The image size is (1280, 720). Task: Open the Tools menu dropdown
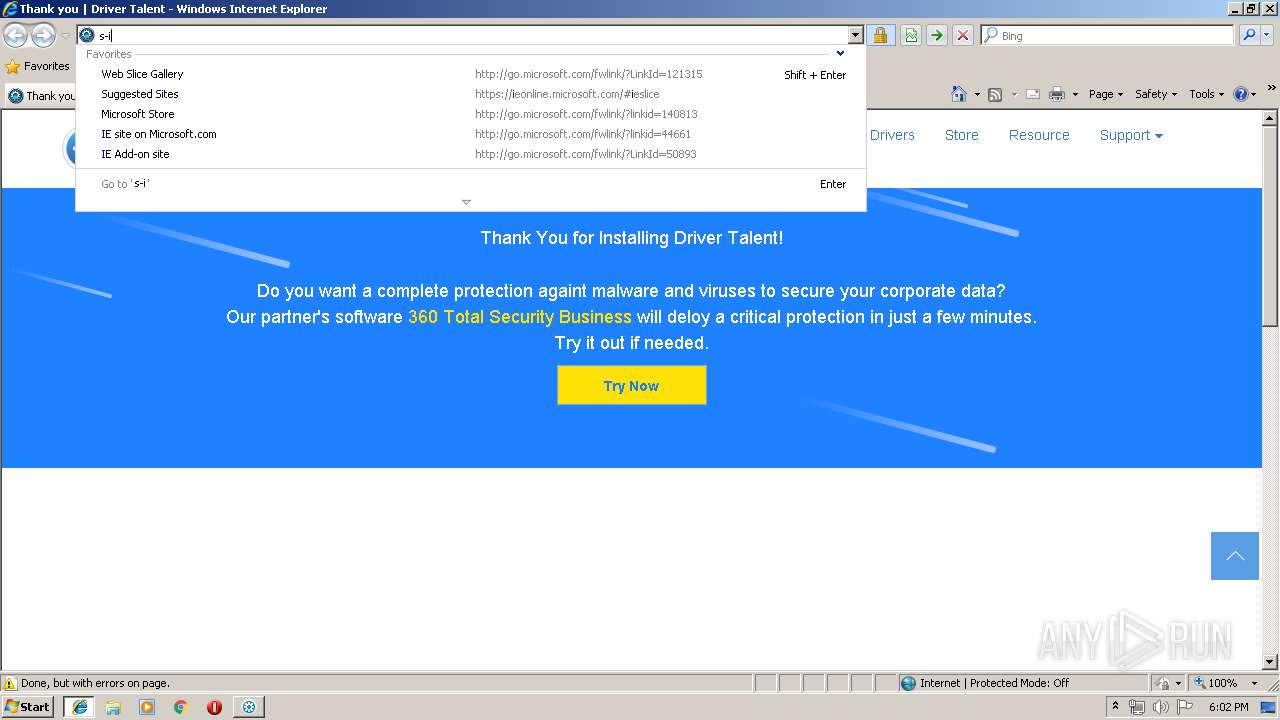(1206, 94)
